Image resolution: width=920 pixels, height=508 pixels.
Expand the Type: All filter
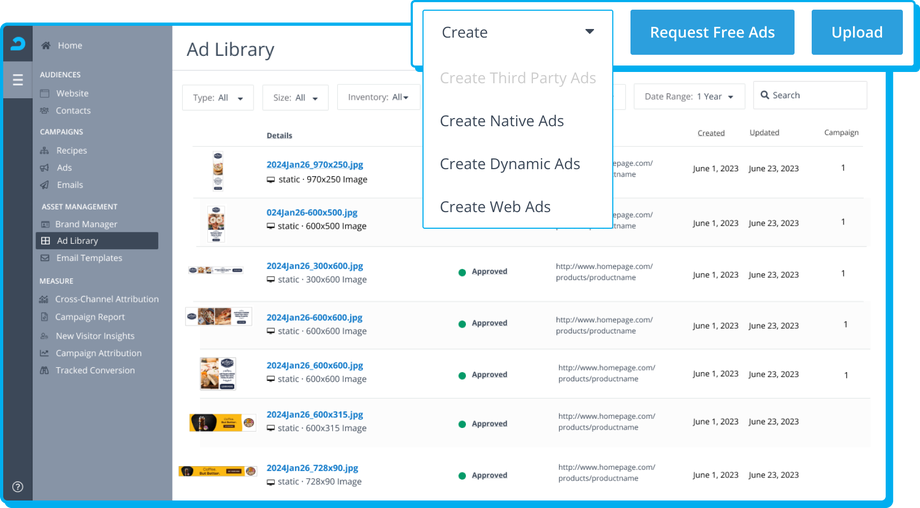coord(218,97)
